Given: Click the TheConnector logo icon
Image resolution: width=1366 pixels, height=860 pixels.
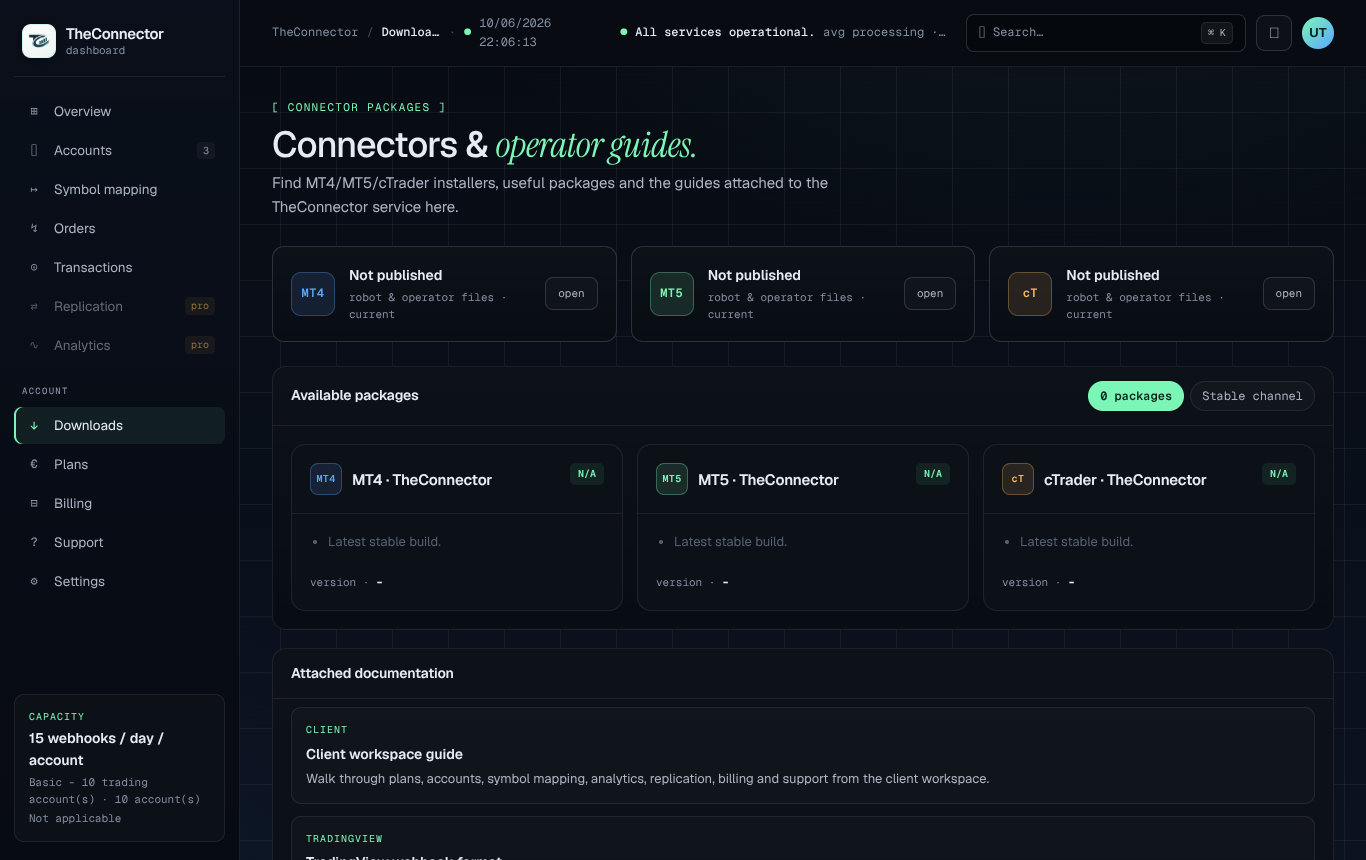Looking at the screenshot, I should point(39,41).
